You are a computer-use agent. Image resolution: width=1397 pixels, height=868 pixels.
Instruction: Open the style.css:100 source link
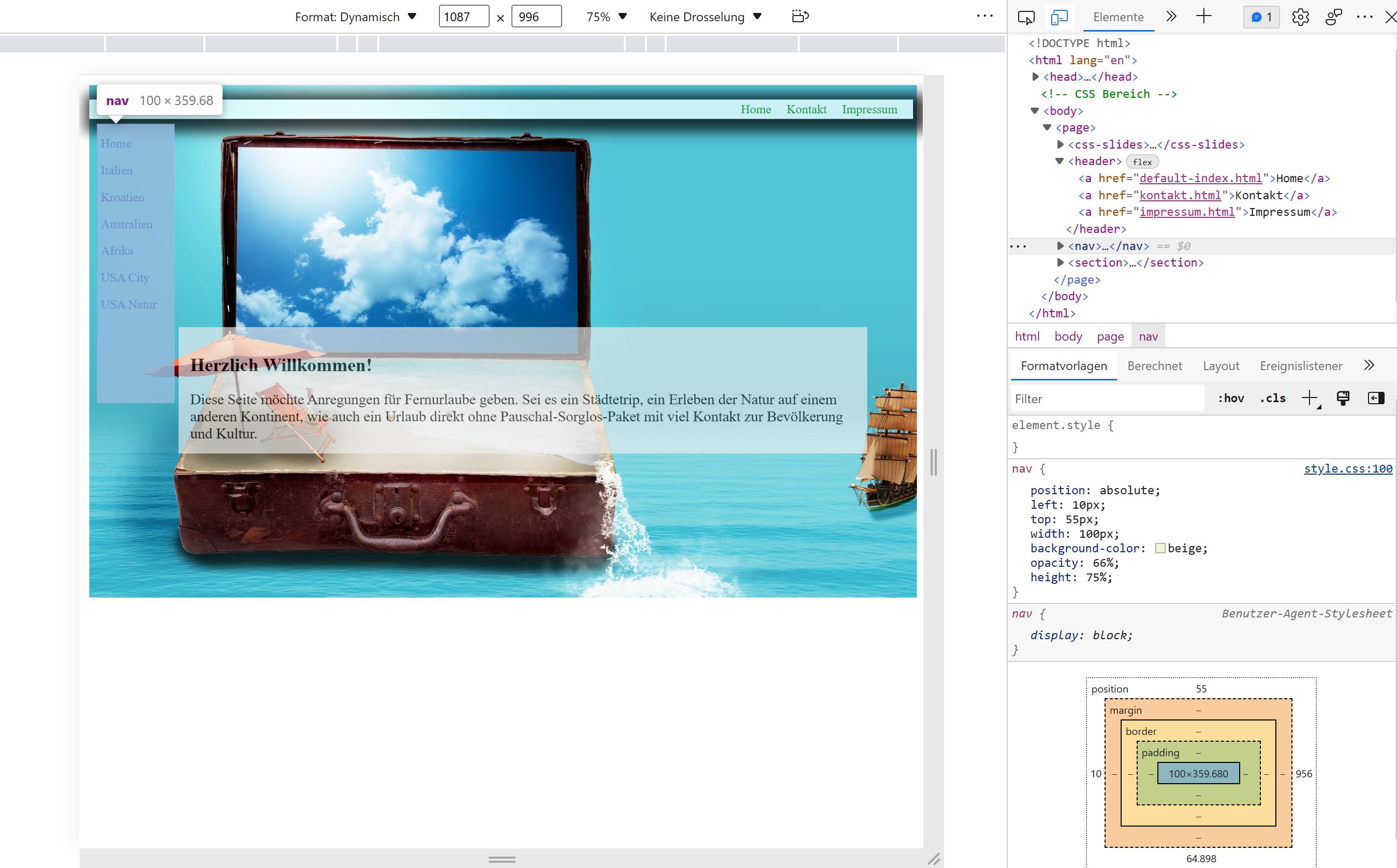click(x=1348, y=469)
